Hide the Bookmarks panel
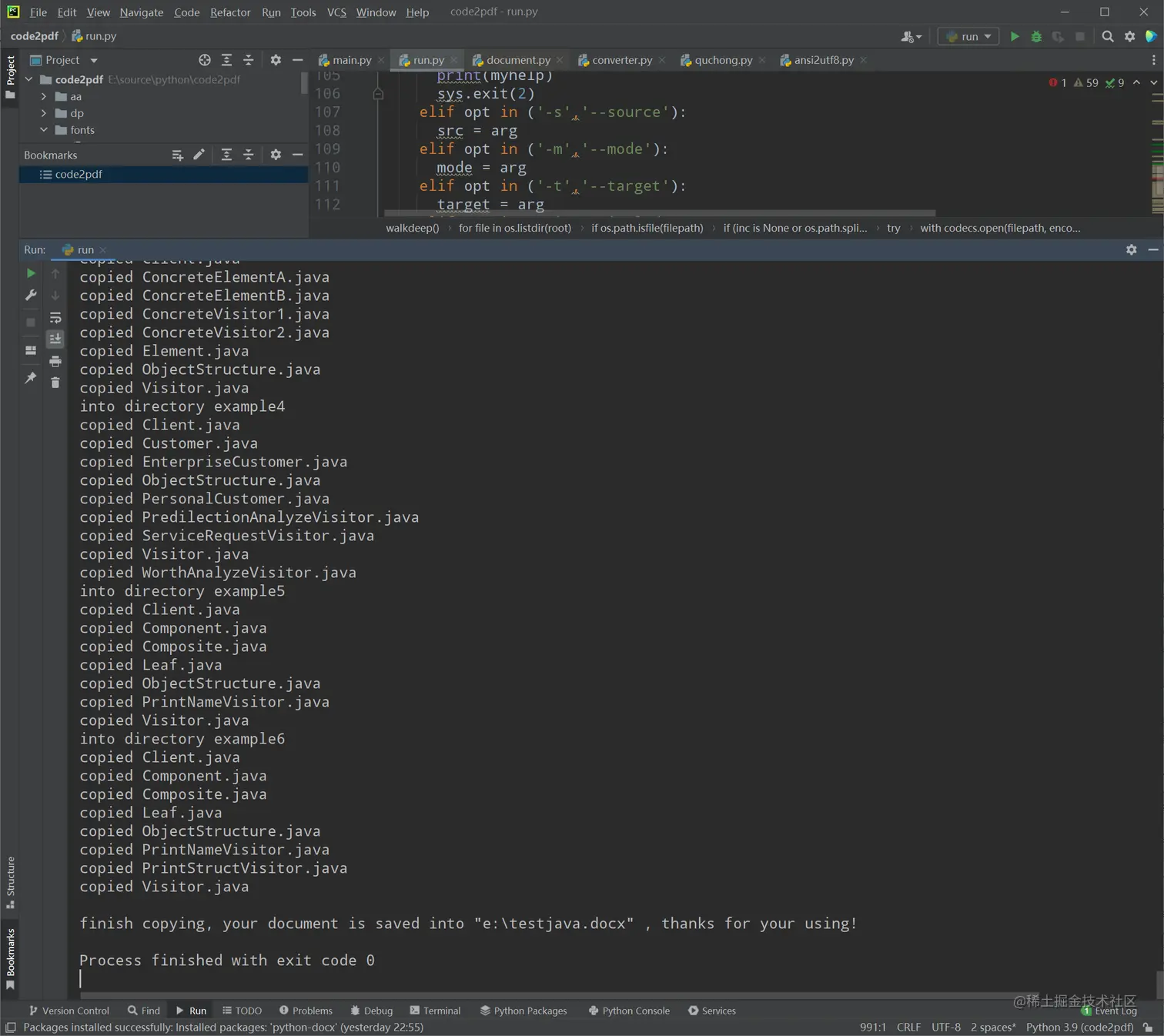 tap(297, 155)
